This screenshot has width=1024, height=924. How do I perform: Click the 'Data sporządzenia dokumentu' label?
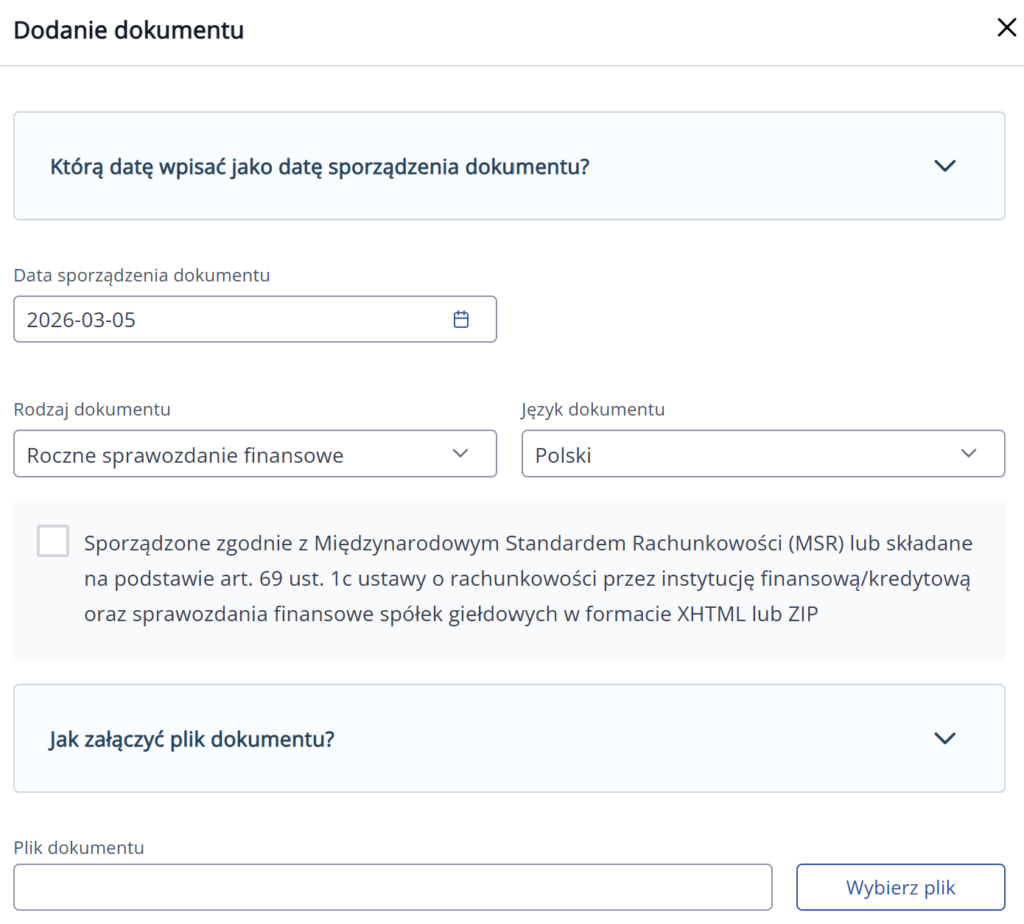point(142,275)
